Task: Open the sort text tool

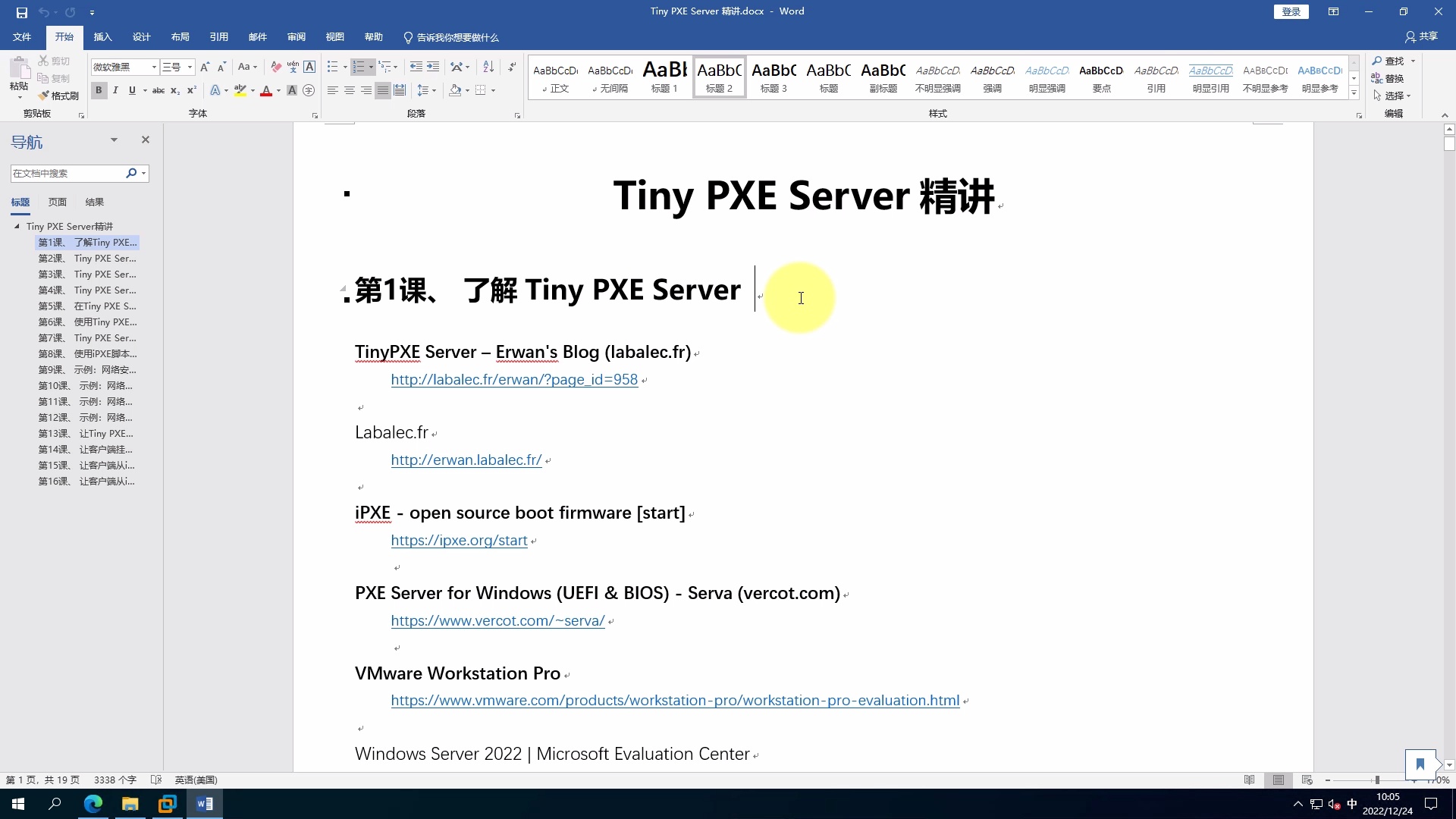Action: click(x=488, y=67)
